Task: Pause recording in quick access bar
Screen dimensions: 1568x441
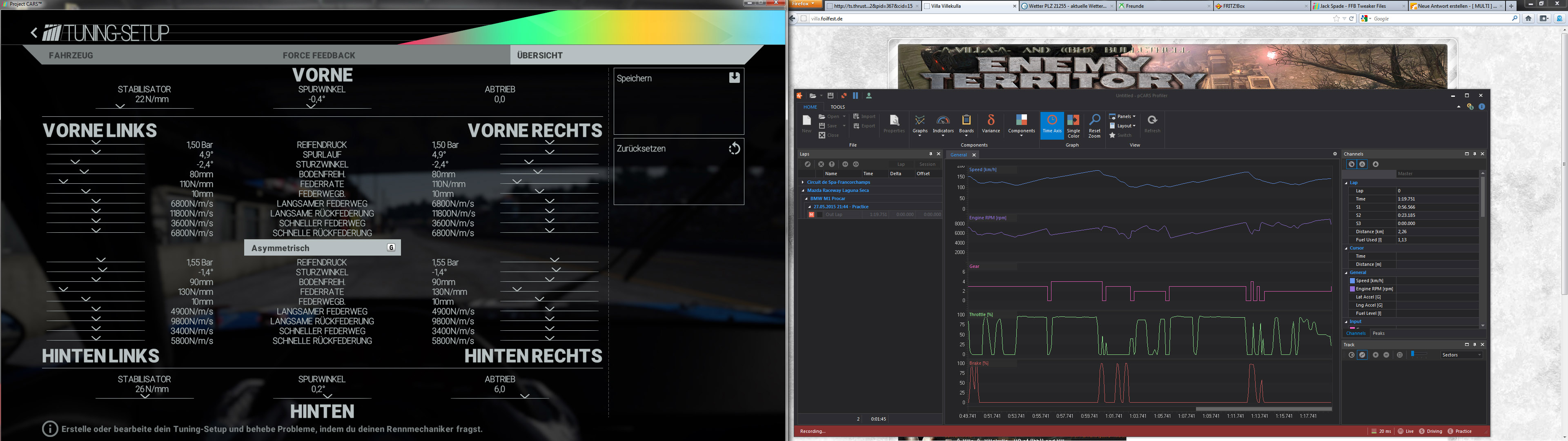Action: click(855, 96)
